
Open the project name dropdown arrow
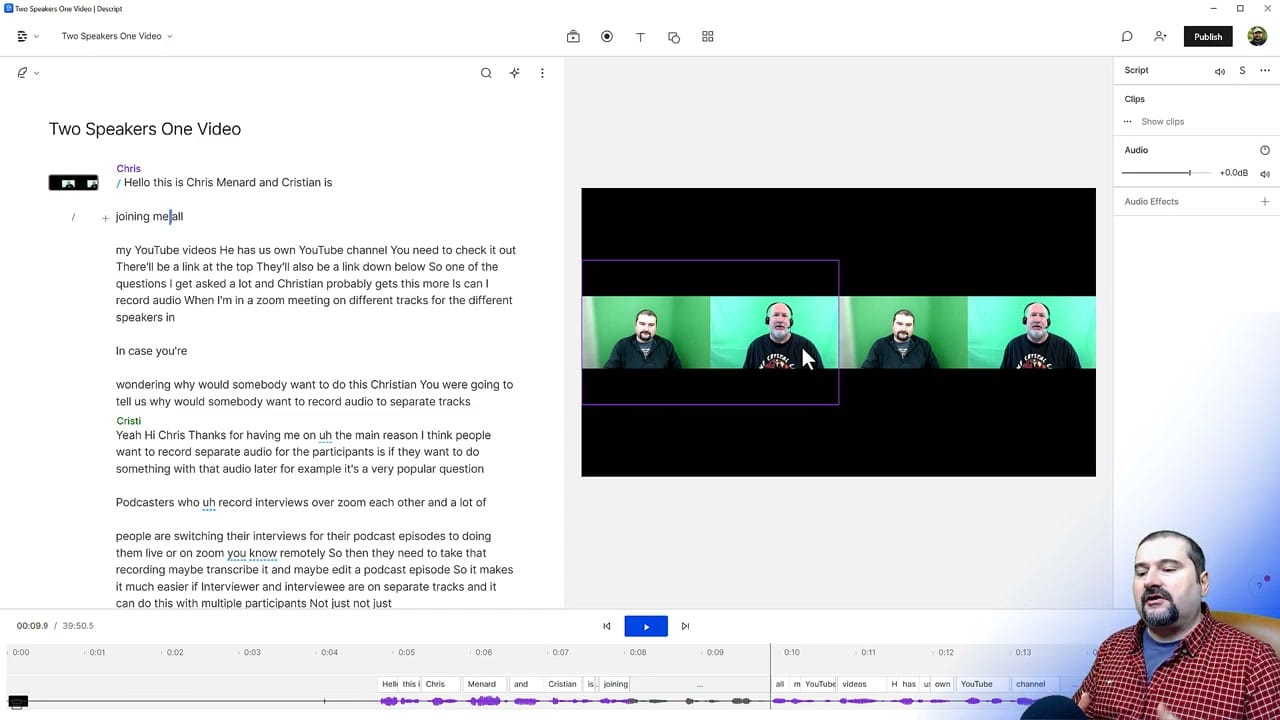click(169, 36)
